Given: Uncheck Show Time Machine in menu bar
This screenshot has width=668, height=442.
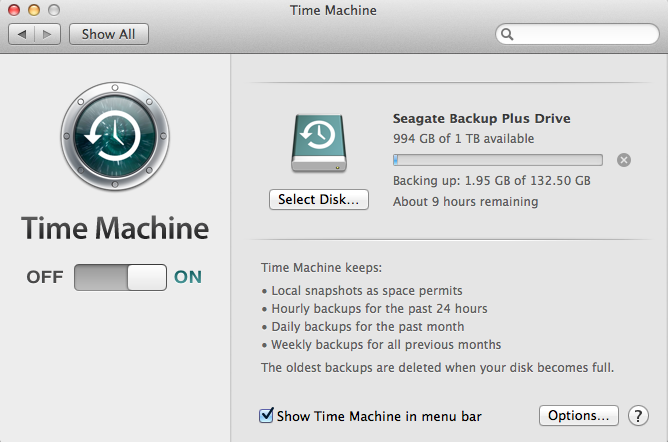Looking at the screenshot, I should click(266, 415).
